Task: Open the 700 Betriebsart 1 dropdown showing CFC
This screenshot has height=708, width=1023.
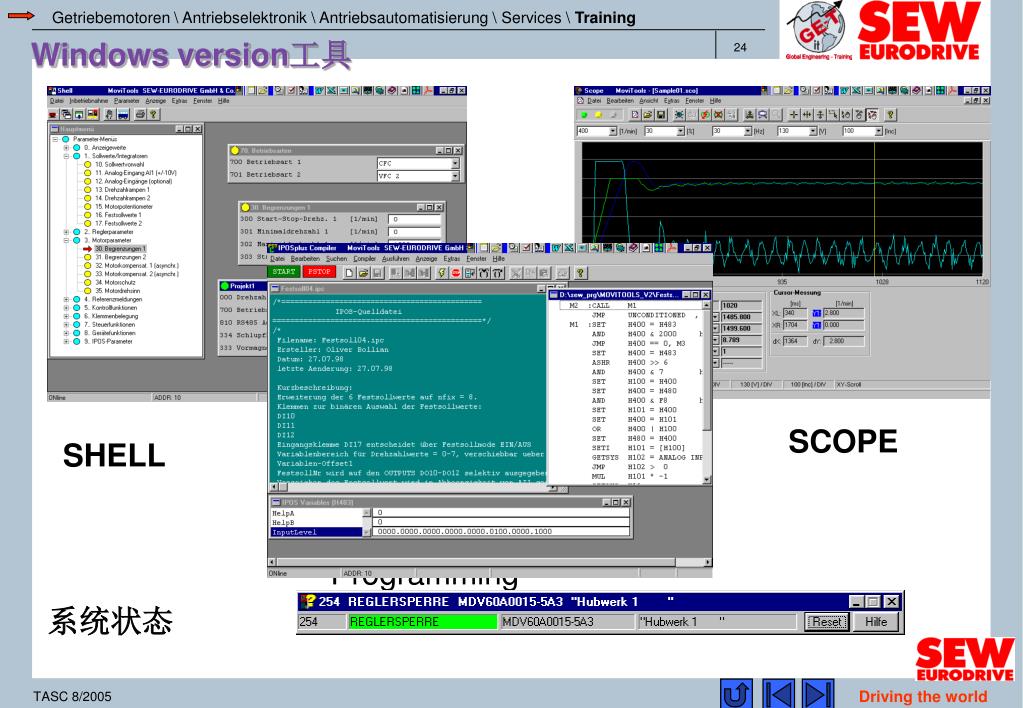Action: tap(455, 163)
